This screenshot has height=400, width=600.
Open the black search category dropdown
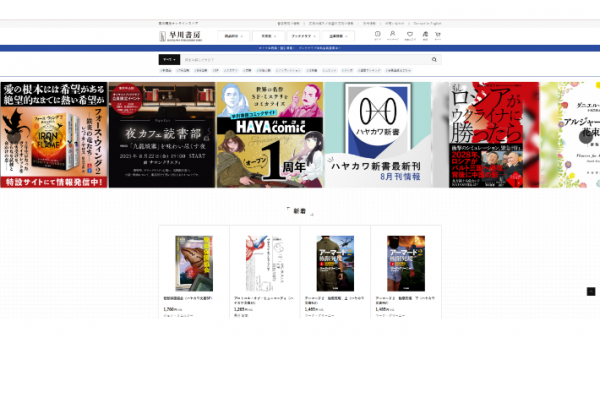[169, 59]
